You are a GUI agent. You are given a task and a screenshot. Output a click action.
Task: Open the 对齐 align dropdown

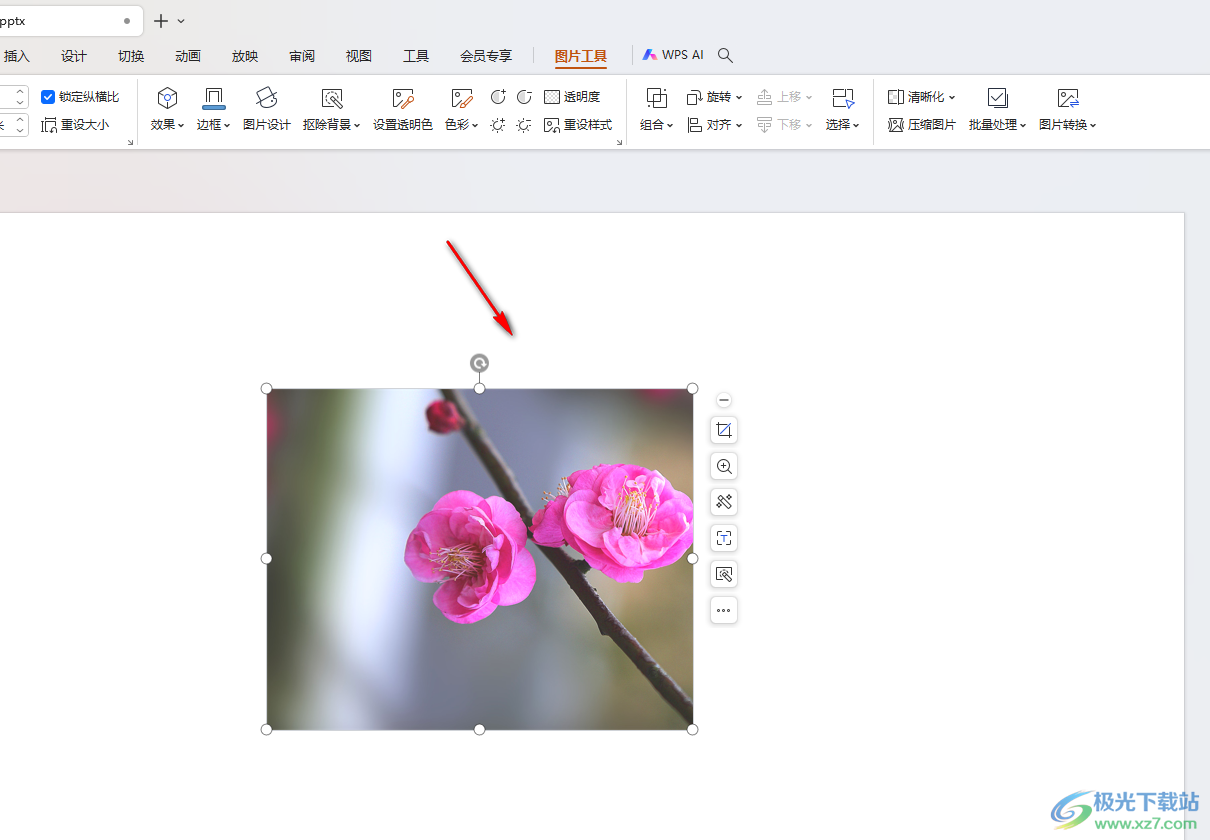(715, 125)
